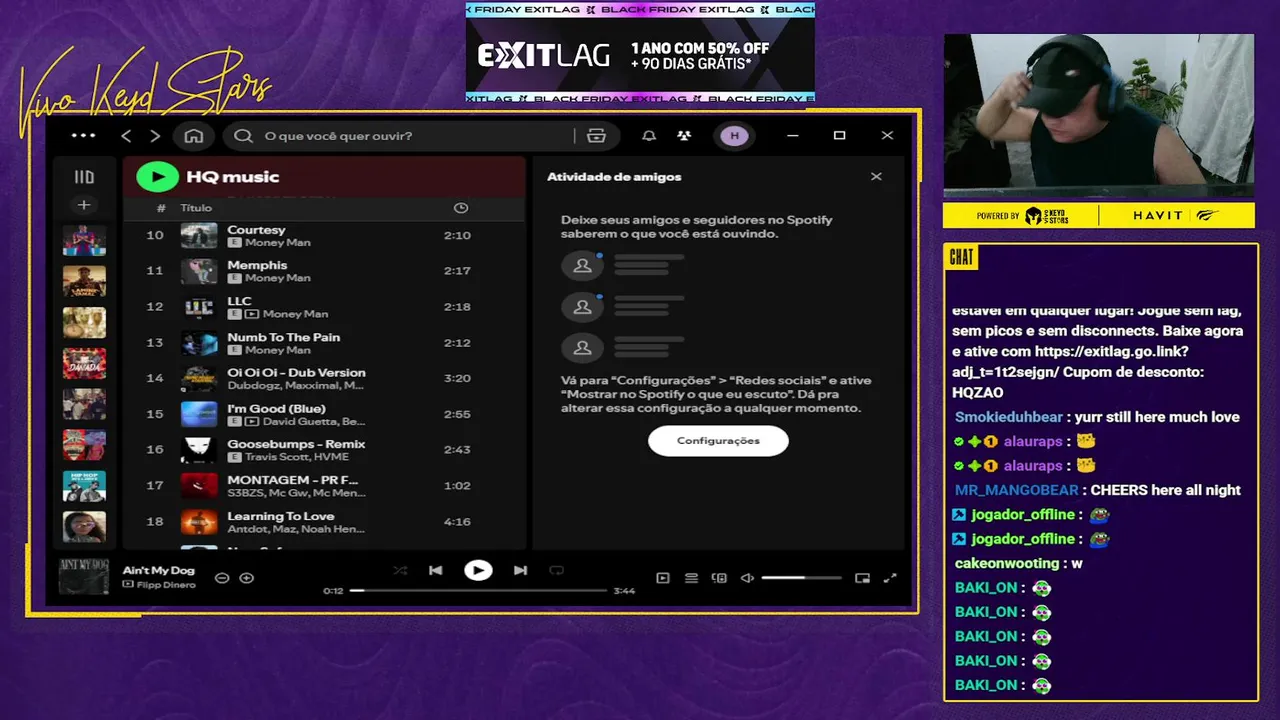
Task: Open the three-dot Spotify menu
Action: tap(84, 136)
